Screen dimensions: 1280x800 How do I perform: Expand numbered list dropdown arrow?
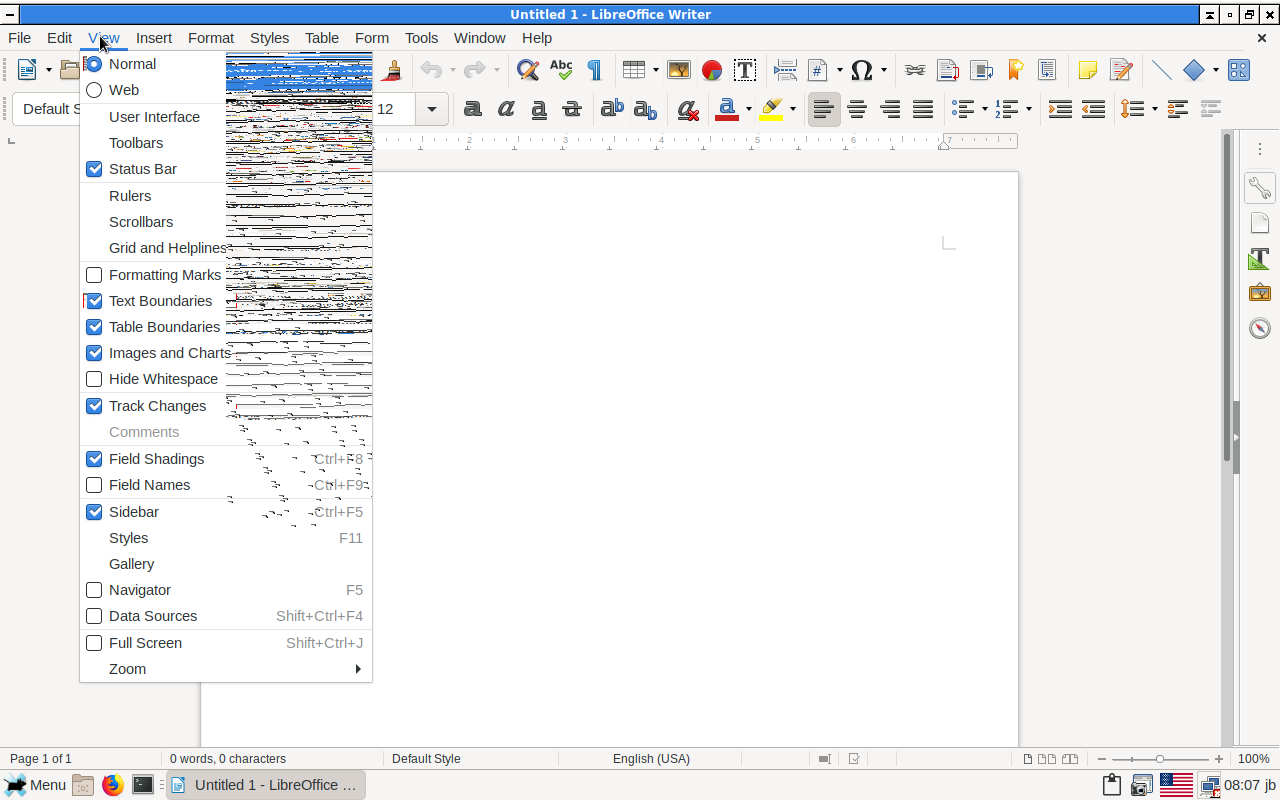(1029, 109)
